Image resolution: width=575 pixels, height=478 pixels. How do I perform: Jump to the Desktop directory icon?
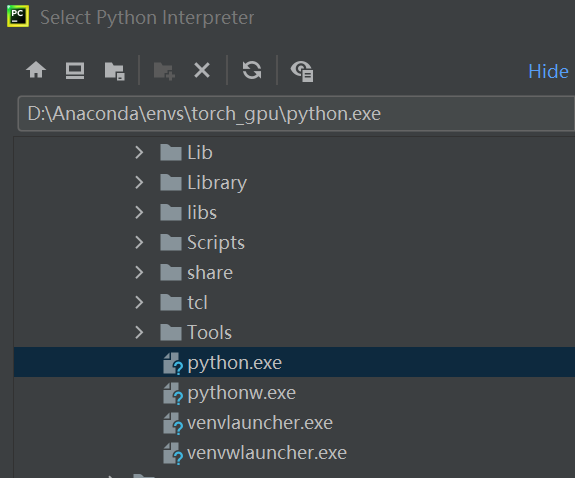[75, 70]
